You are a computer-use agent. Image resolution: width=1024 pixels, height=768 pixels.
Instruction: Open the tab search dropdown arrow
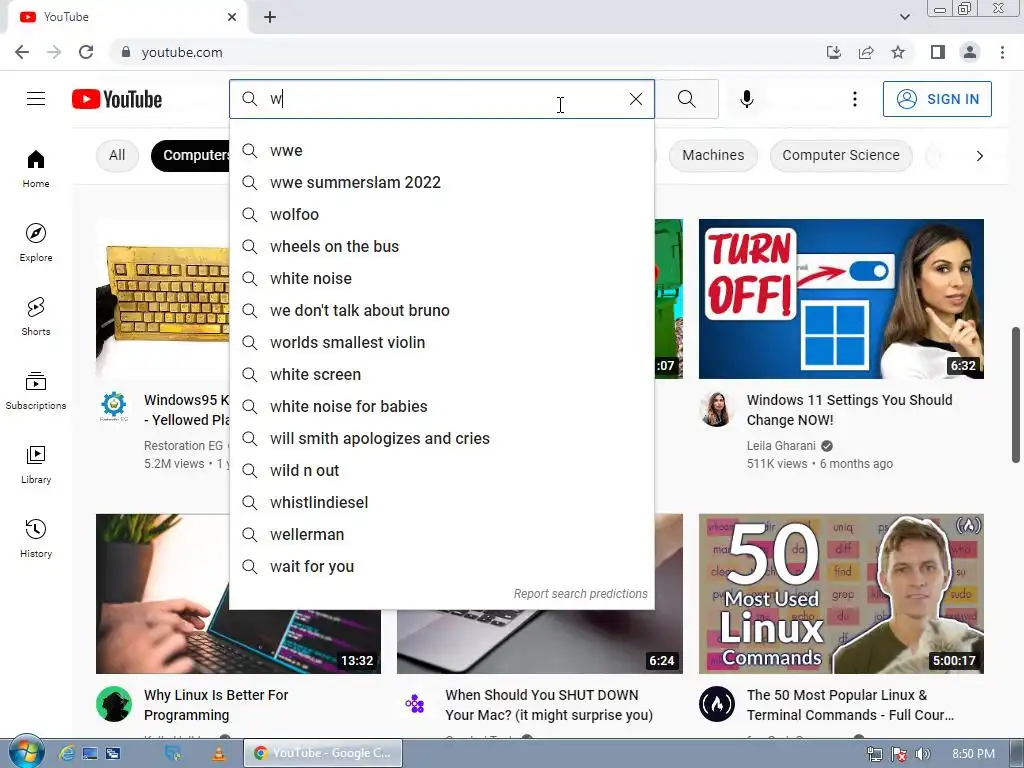pyautogui.click(x=904, y=17)
